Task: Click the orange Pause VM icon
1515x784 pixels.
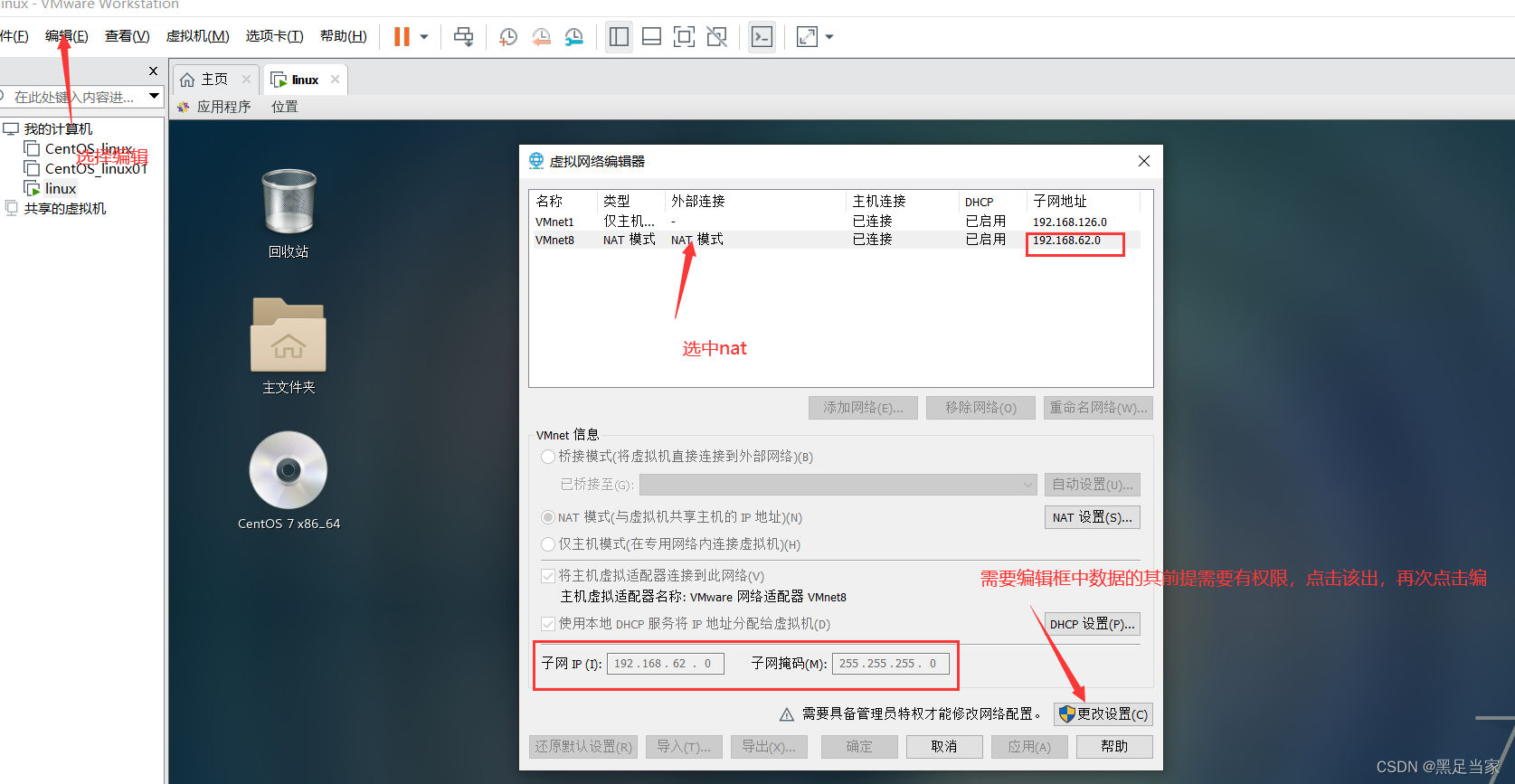Action: [x=402, y=37]
